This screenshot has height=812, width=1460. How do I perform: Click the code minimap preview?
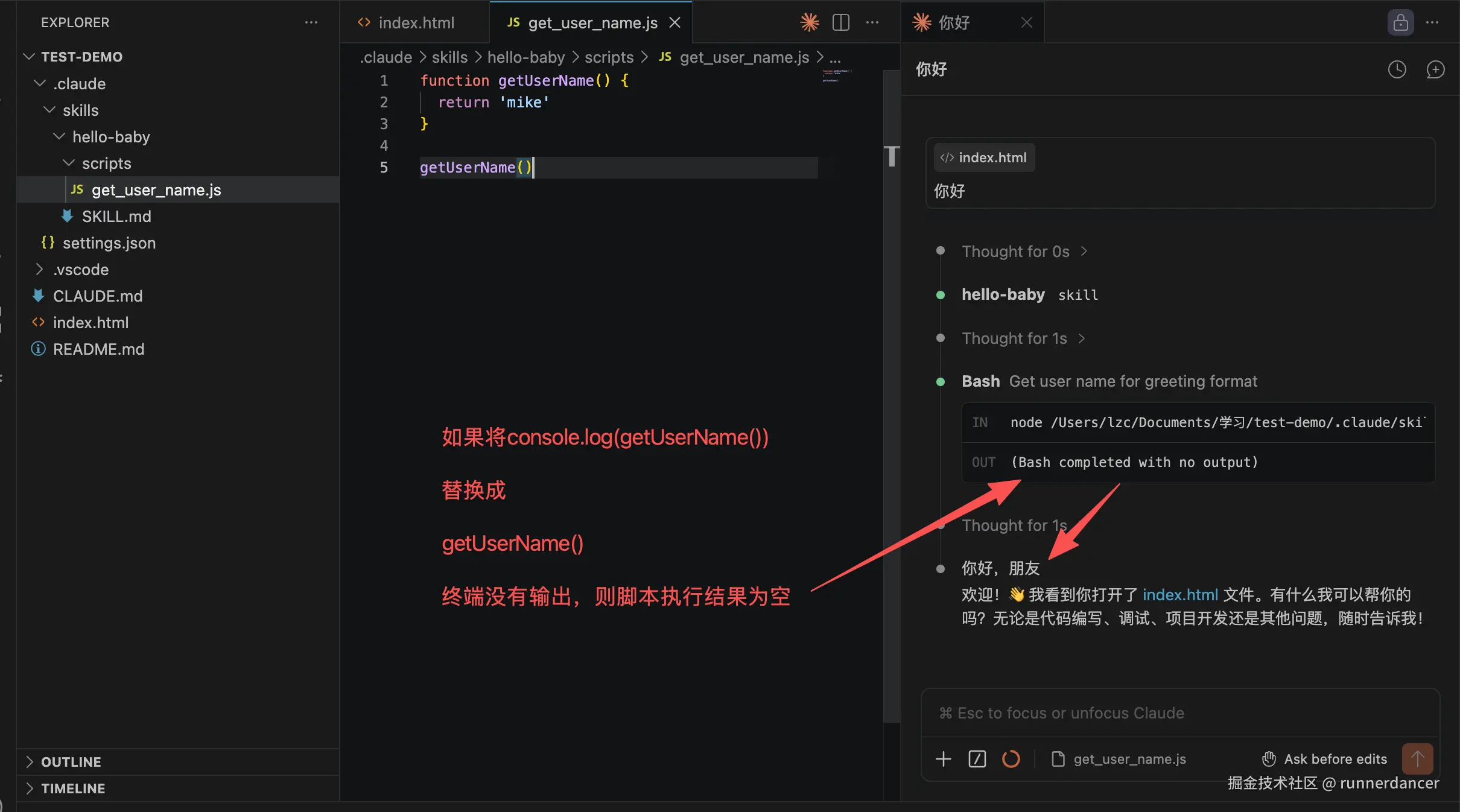click(x=837, y=76)
